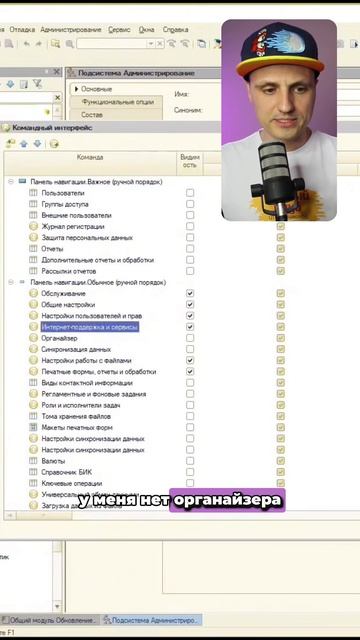Move command up with blue up arrow
This screenshot has width=360, height=640.
24,144
